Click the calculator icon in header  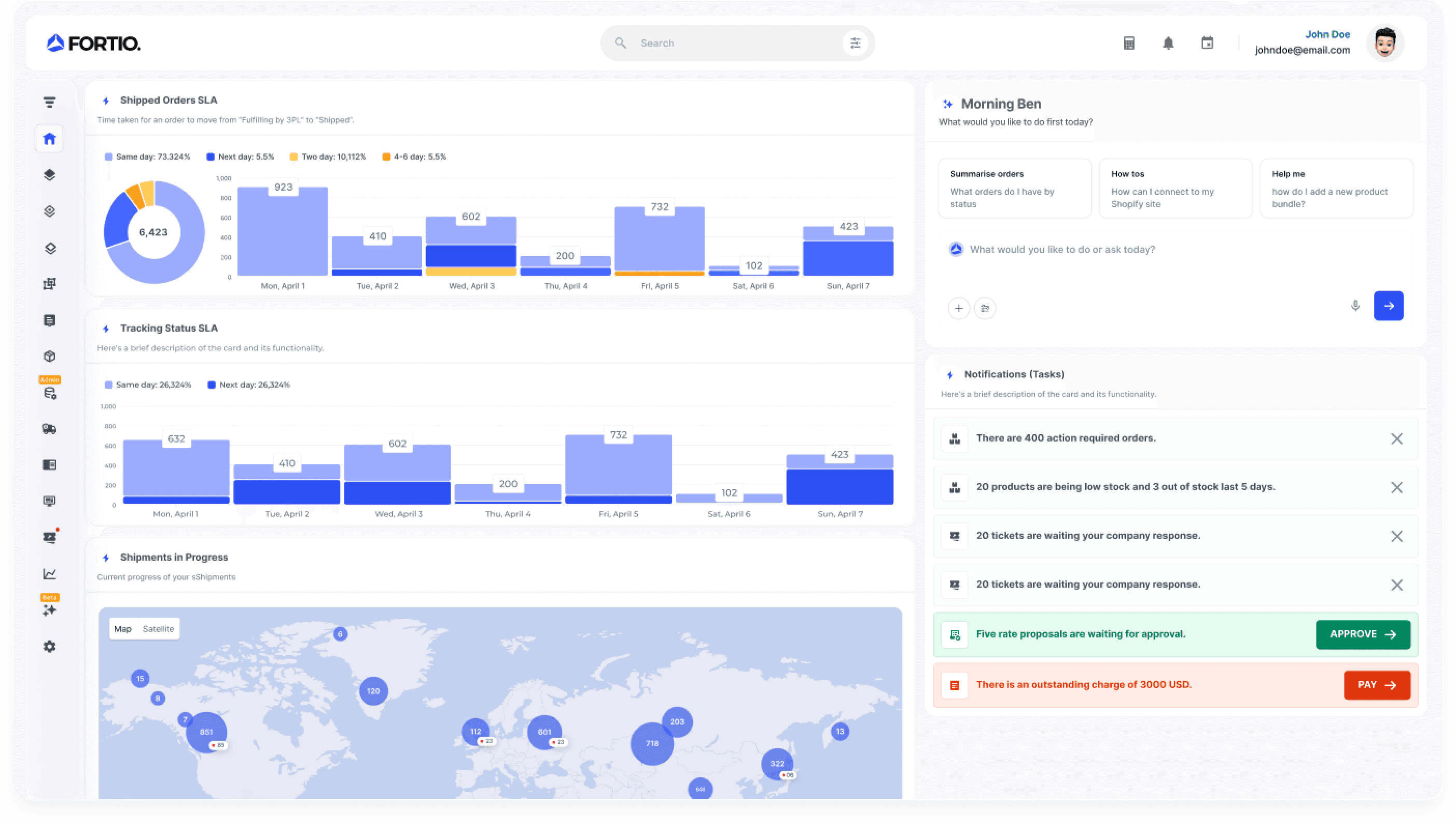click(1128, 43)
